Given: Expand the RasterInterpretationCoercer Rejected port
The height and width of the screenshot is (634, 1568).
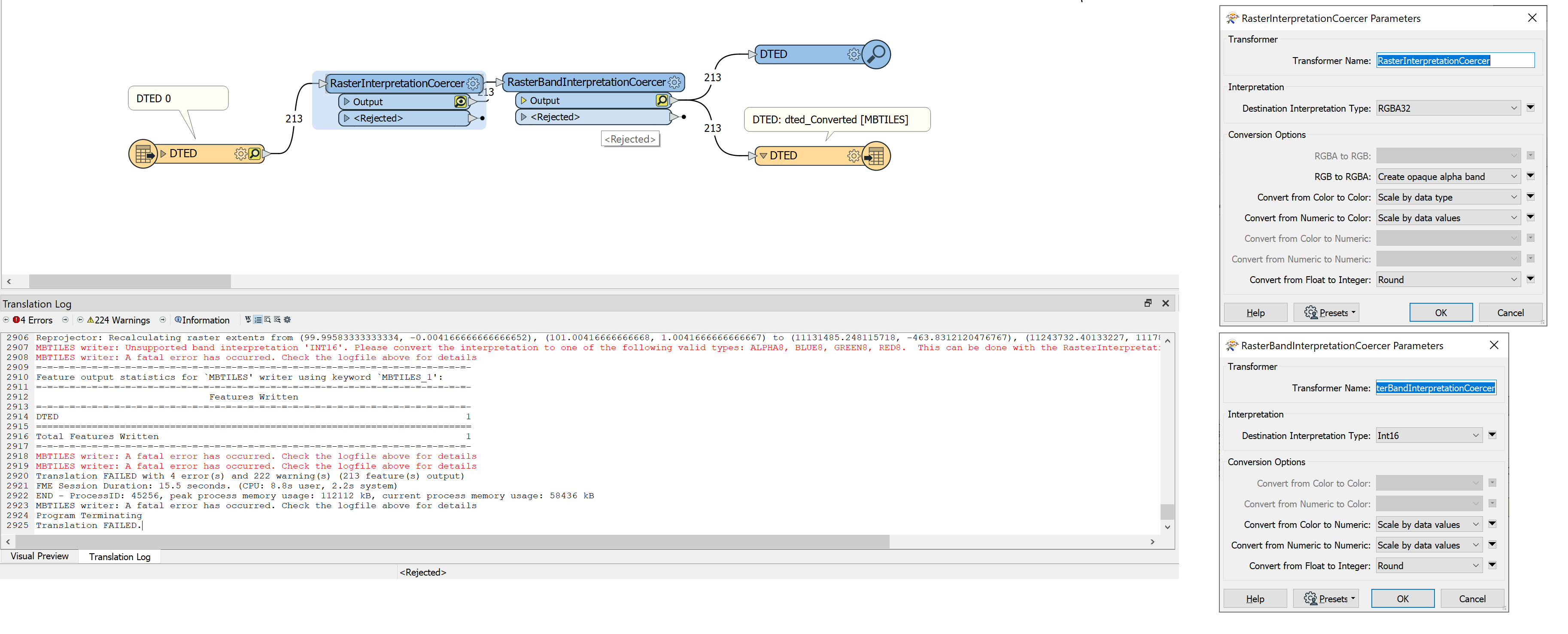Looking at the screenshot, I should pyautogui.click(x=347, y=118).
